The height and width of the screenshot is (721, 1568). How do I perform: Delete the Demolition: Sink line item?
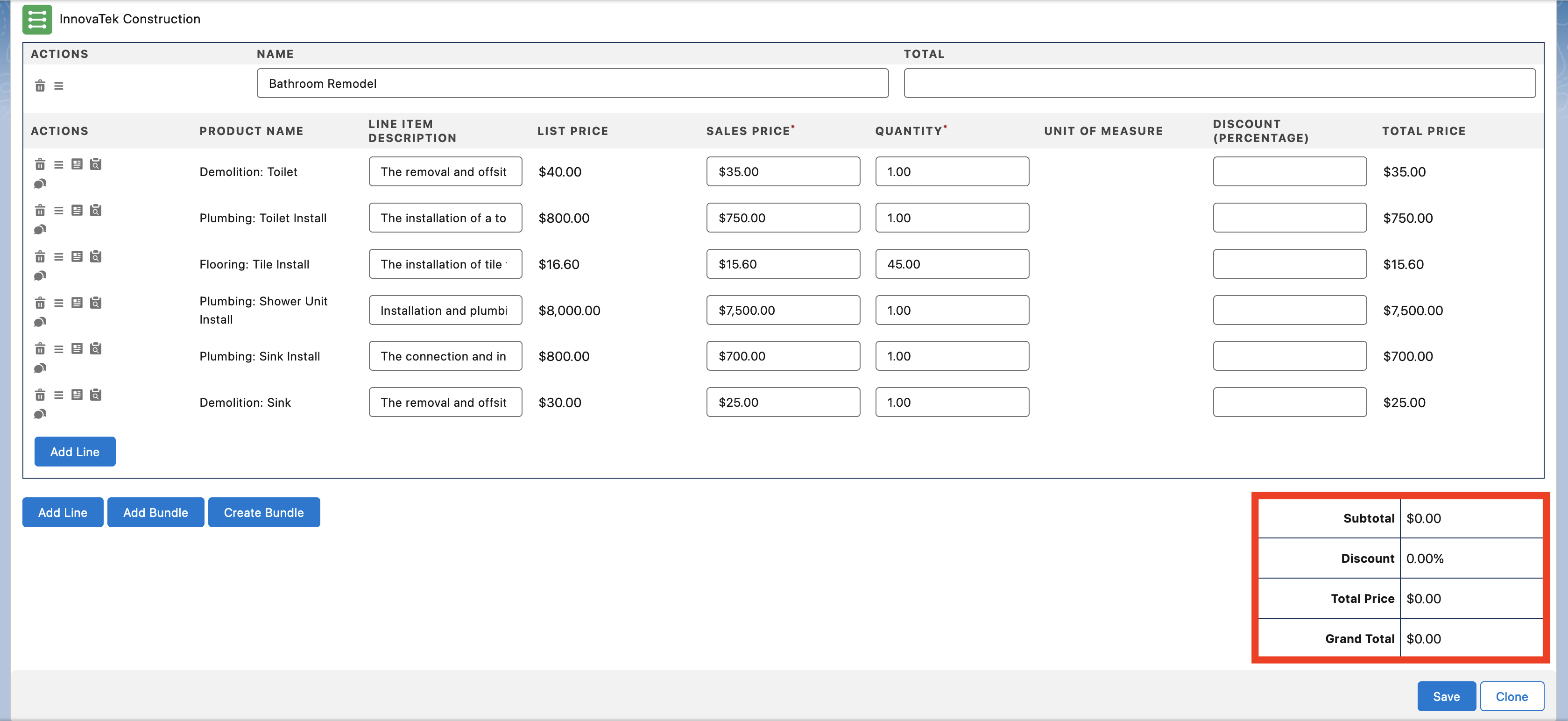pyautogui.click(x=40, y=395)
